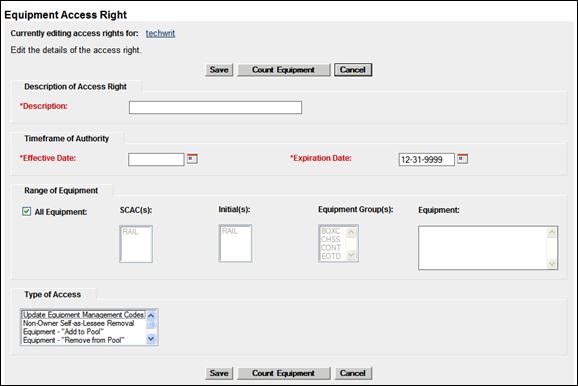The image size is (578, 386).
Task: Open the Effective Date calendar picker
Action: tap(192, 159)
